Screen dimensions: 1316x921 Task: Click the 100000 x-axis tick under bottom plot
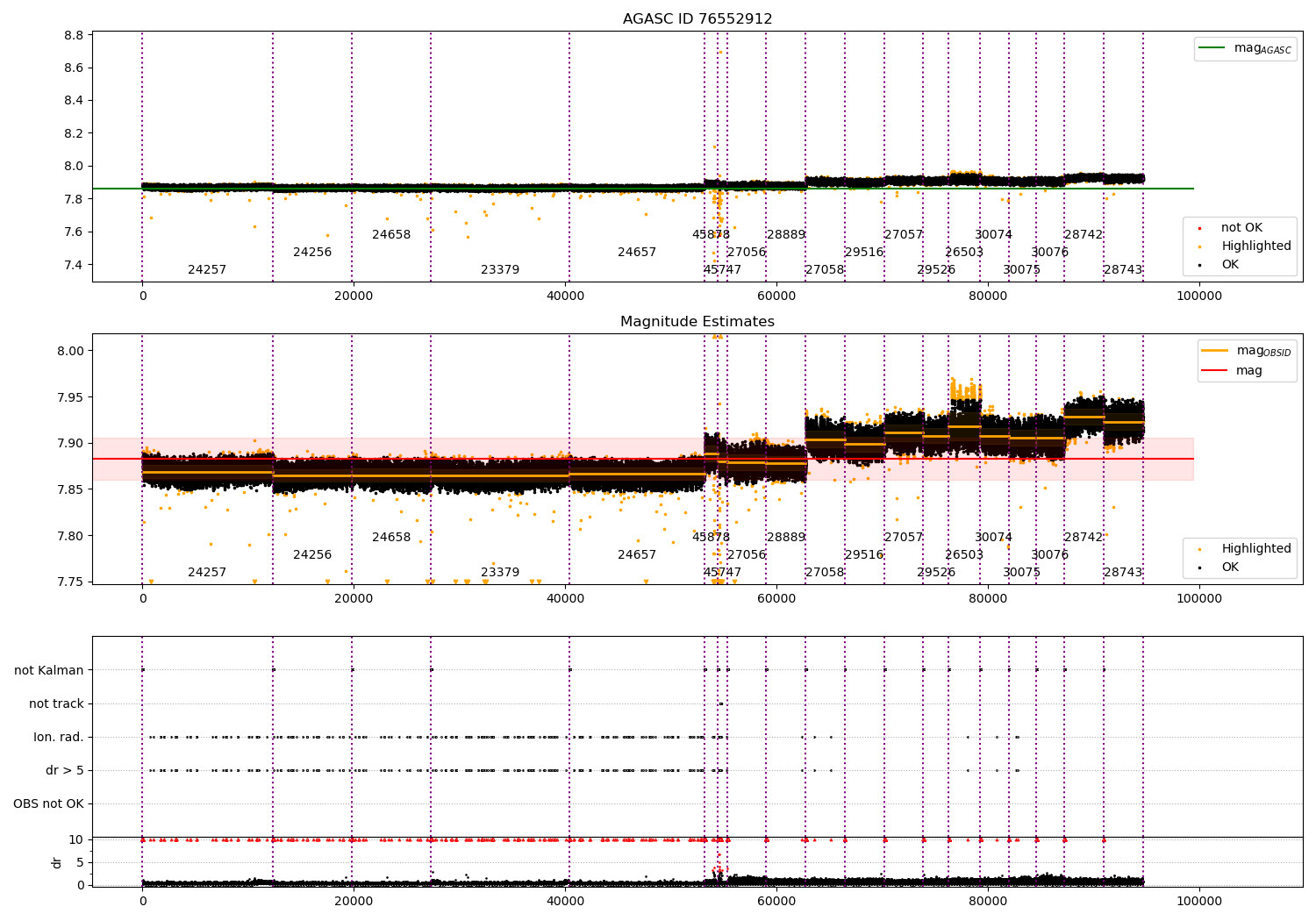pos(1198,902)
